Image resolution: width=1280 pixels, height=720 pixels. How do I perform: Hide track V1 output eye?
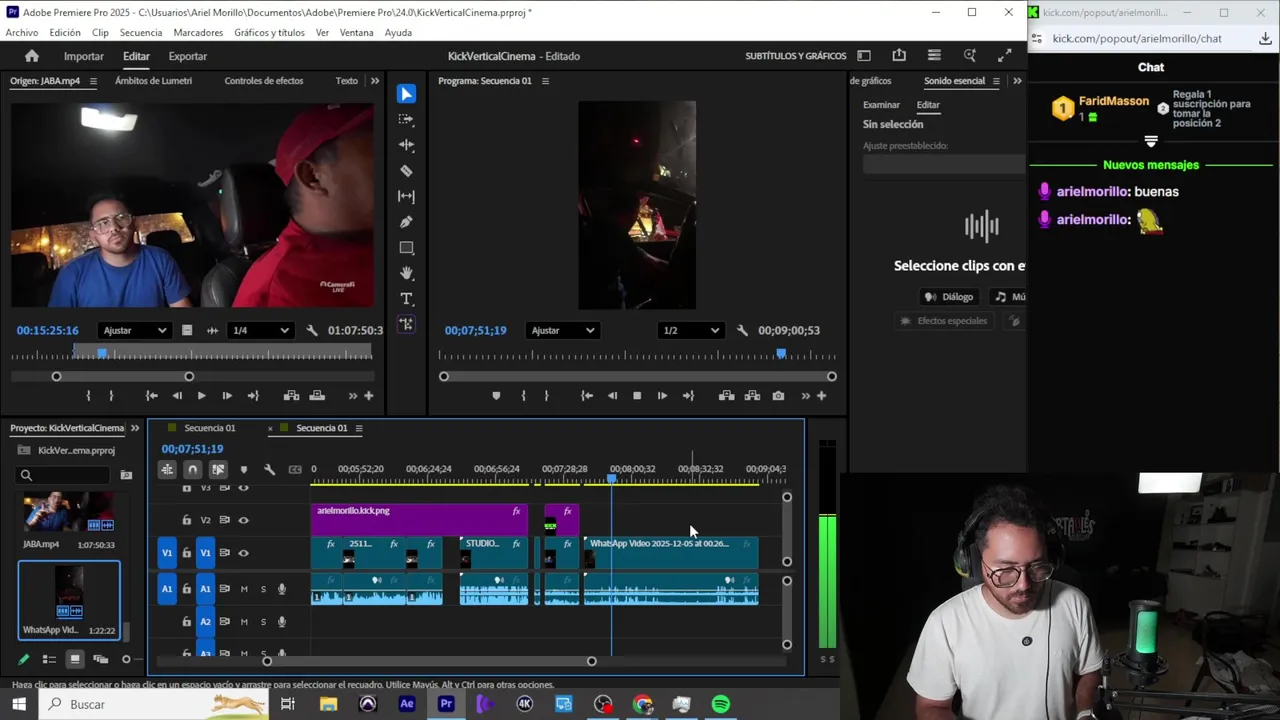(243, 552)
